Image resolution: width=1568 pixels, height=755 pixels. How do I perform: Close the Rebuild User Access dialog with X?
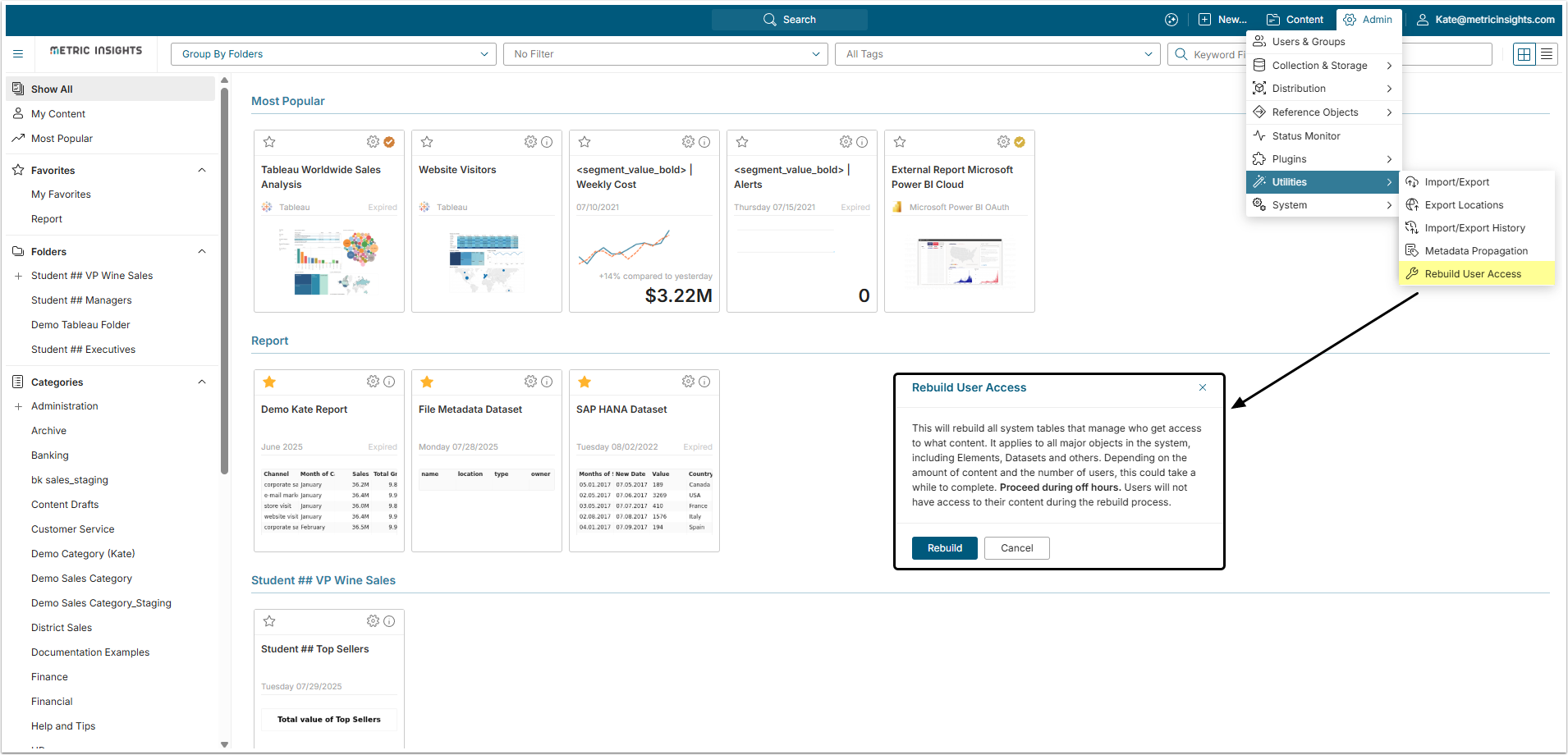click(1203, 387)
